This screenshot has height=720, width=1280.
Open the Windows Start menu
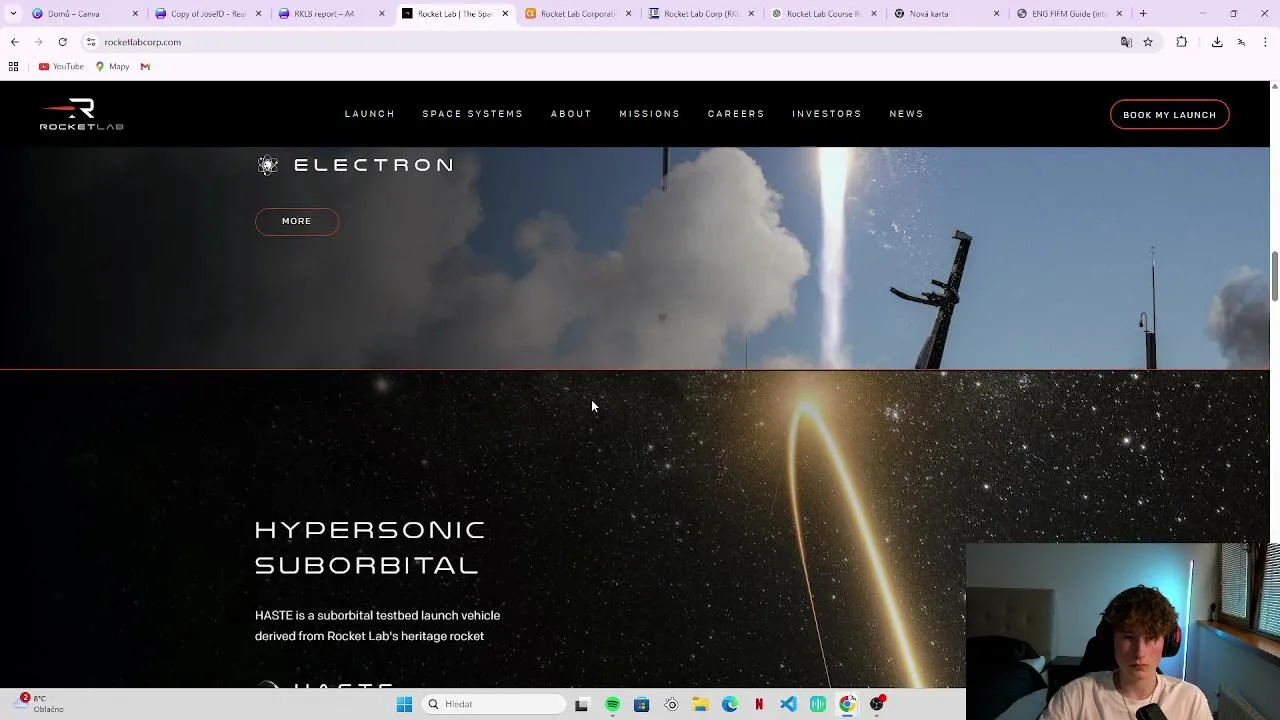[404, 704]
